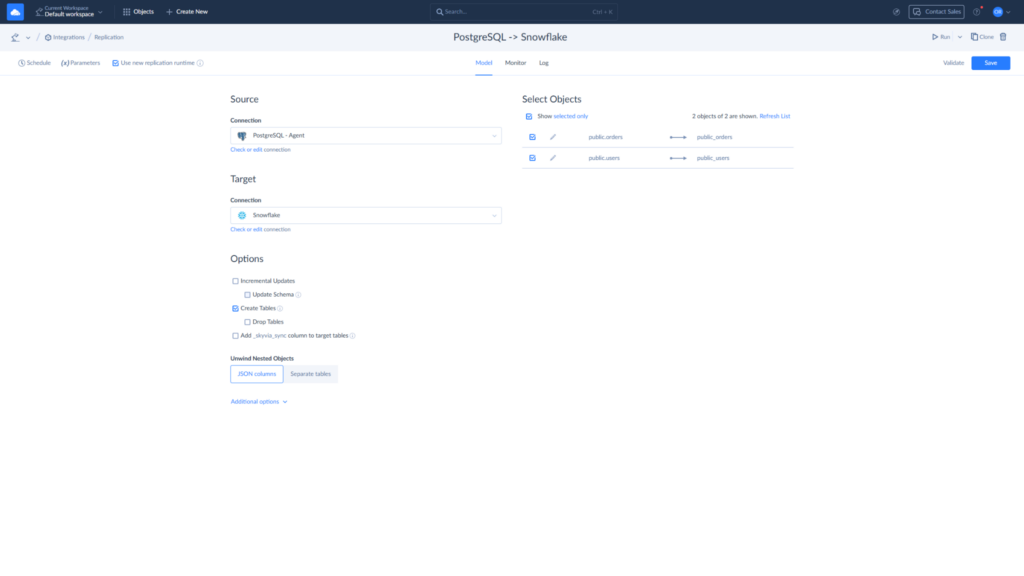
Task: Click the replication type icon in breadcrumb
Action: pyautogui.click(x=15, y=37)
